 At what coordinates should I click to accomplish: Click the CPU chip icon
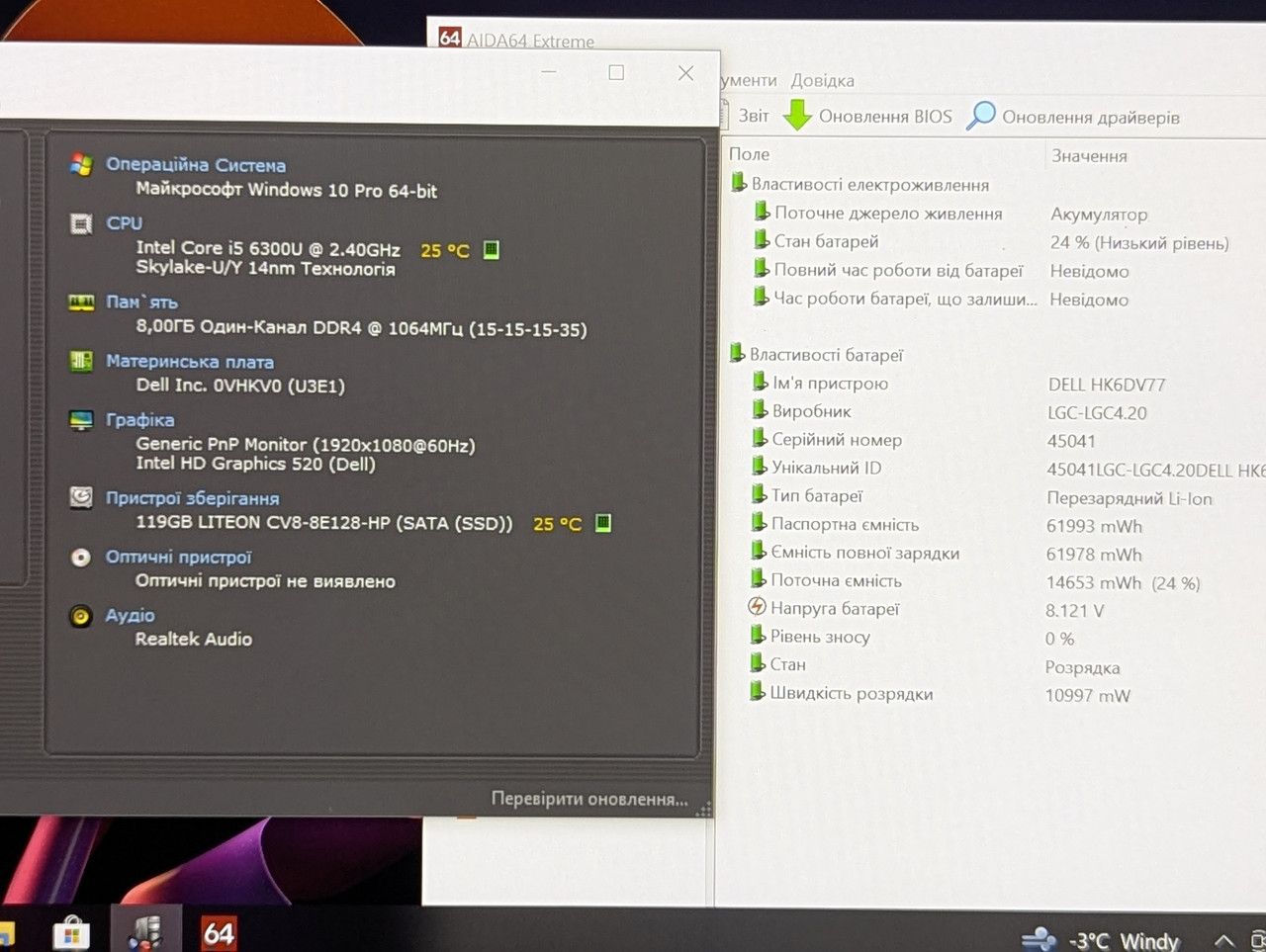[x=81, y=223]
